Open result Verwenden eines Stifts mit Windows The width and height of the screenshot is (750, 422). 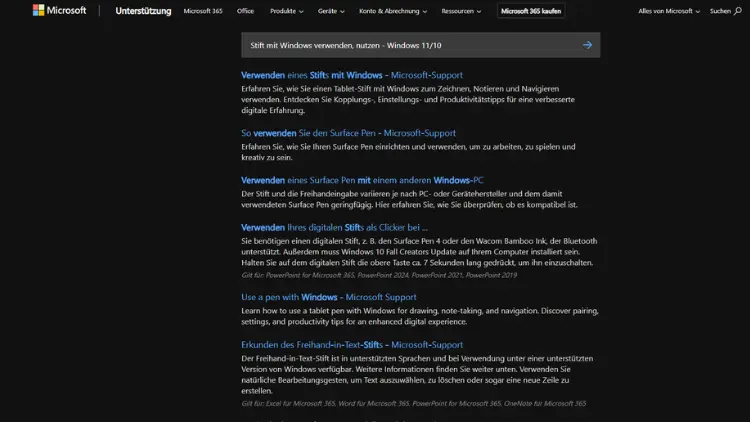click(x=352, y=75)
